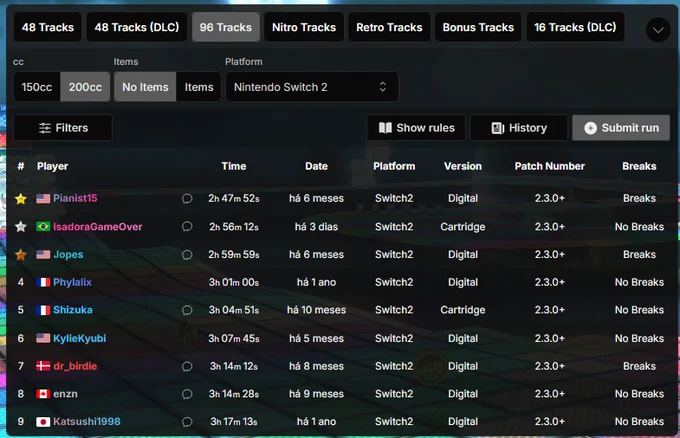Click the Patch Number column header
The height and width of the screenshot is (438, 680).
coord(549,166)
